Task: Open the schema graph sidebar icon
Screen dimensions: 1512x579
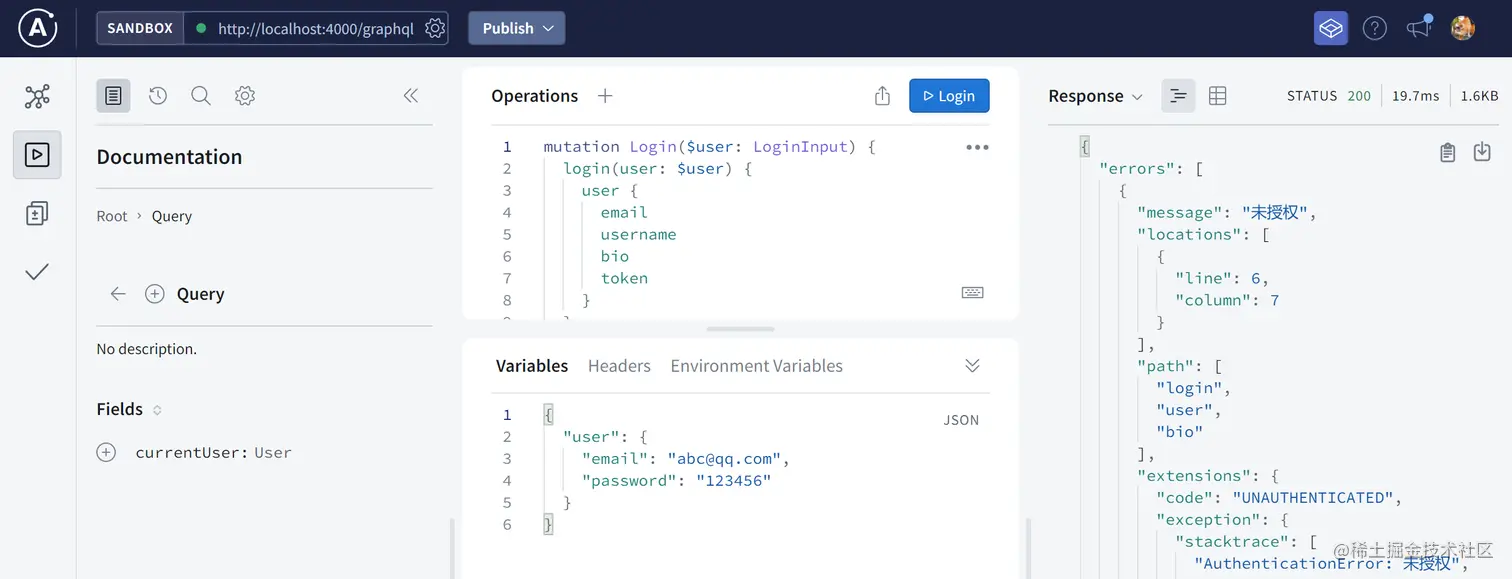Action: tap(37, 97)
